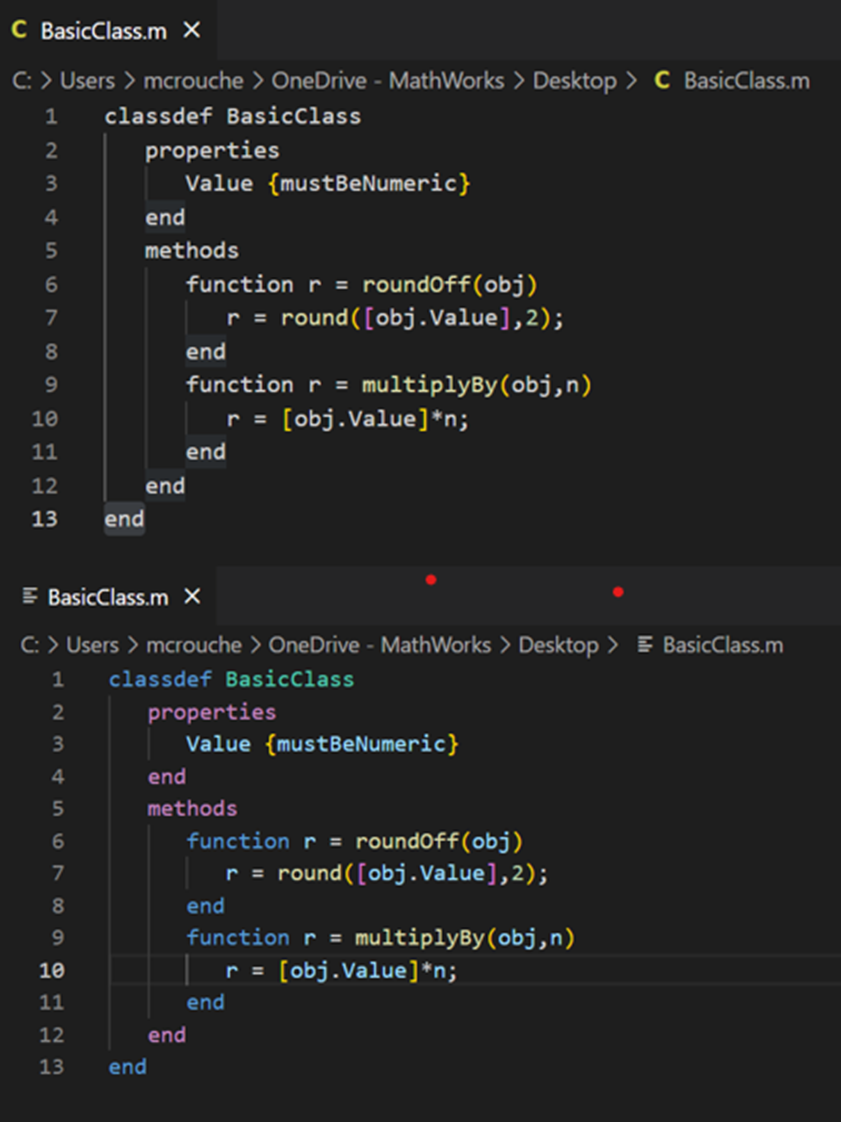Viewport: 841px width, 1122px height.
Task: Close the top BasicClass.m tab
Action: 192,31
